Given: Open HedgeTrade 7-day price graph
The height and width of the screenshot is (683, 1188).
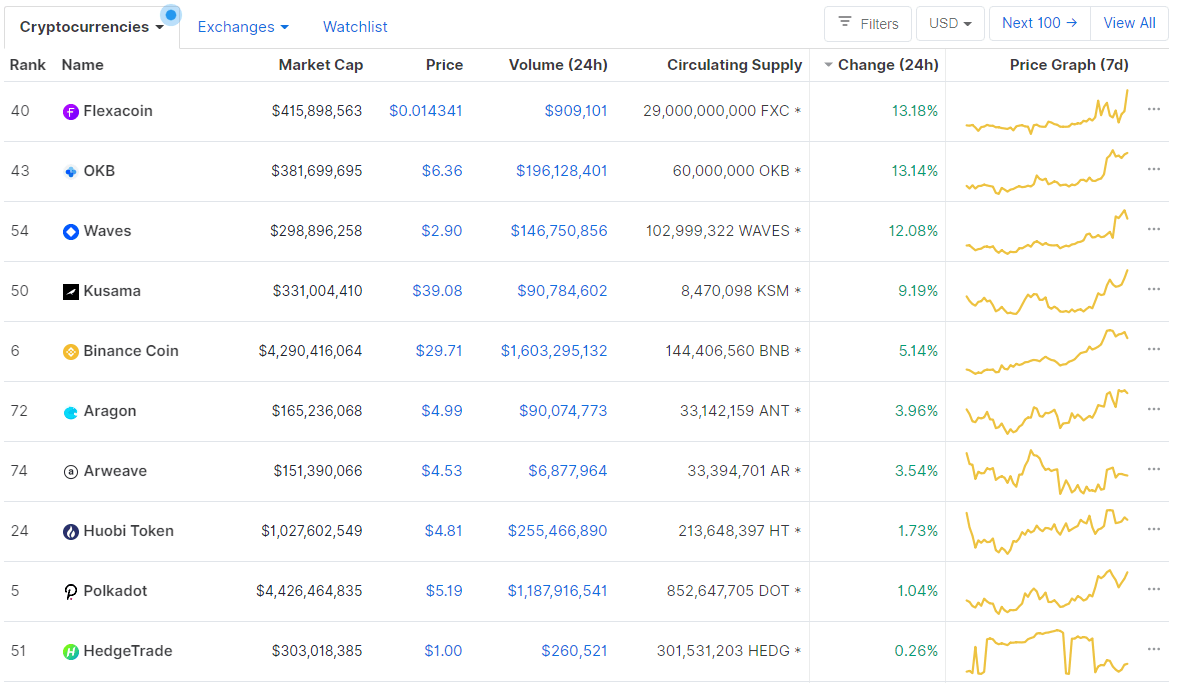Looking at the screenshot, I should (x=1047, y=652).
